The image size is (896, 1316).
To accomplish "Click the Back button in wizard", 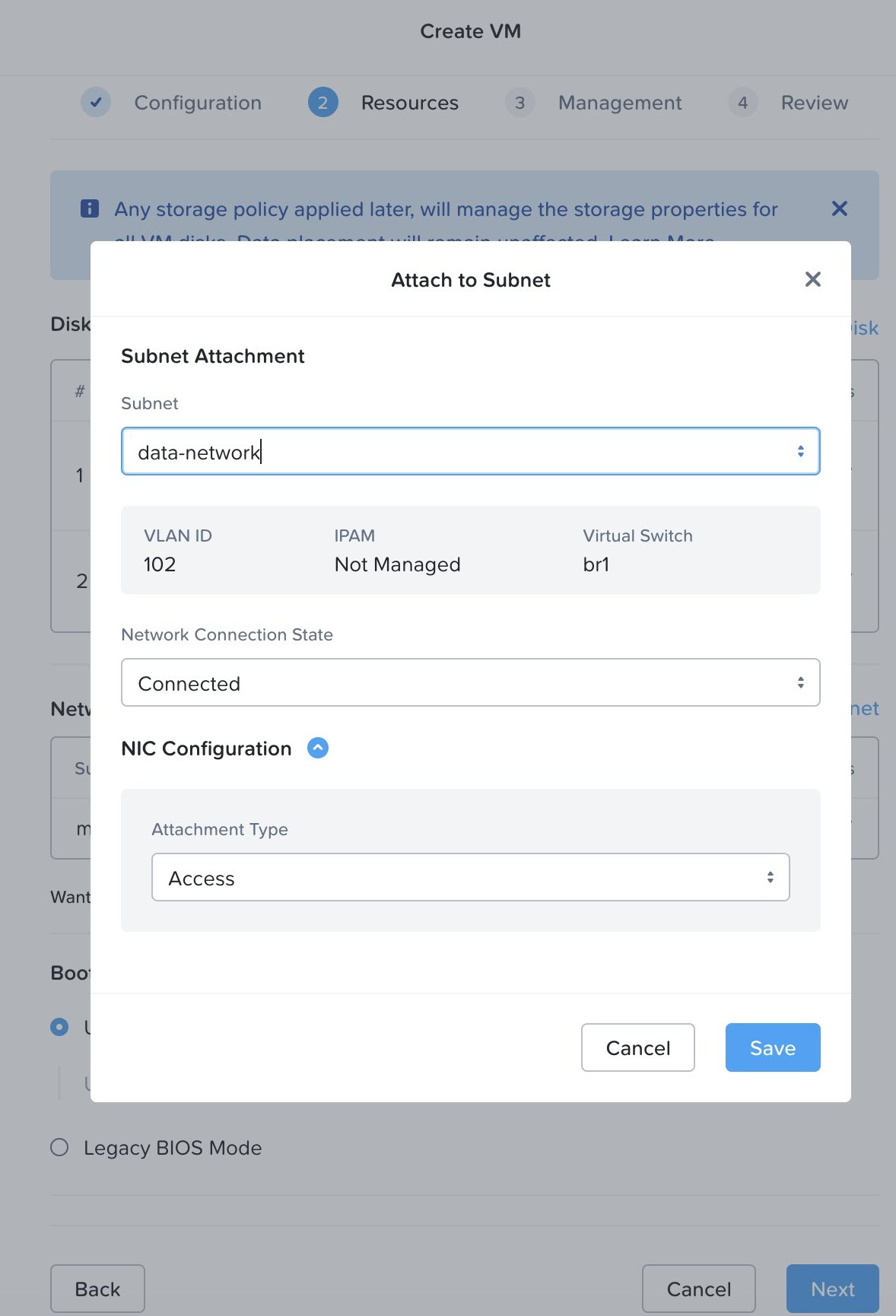I will point(97,1289).
